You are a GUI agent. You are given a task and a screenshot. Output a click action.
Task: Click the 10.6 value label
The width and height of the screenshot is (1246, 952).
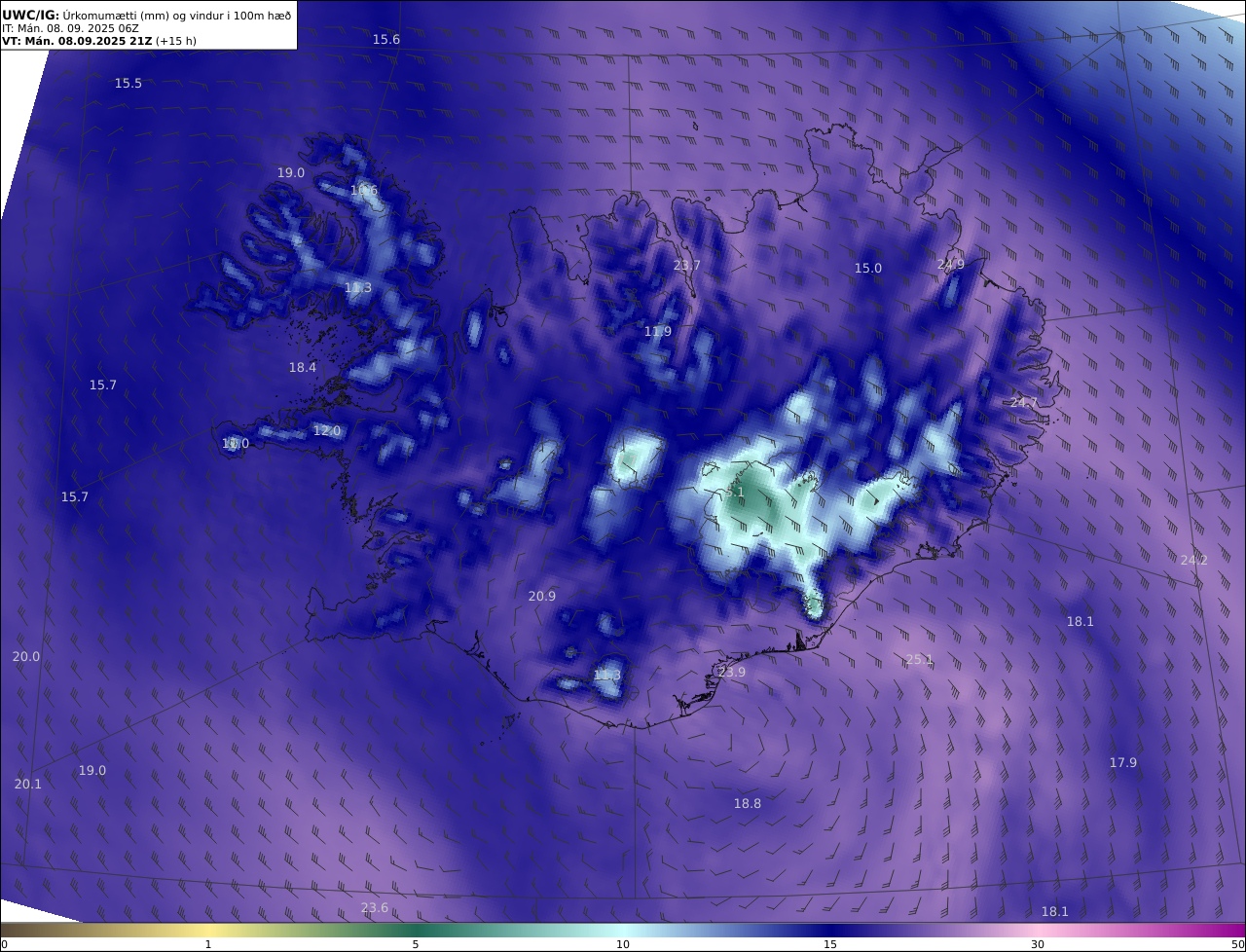click(364, 191)
